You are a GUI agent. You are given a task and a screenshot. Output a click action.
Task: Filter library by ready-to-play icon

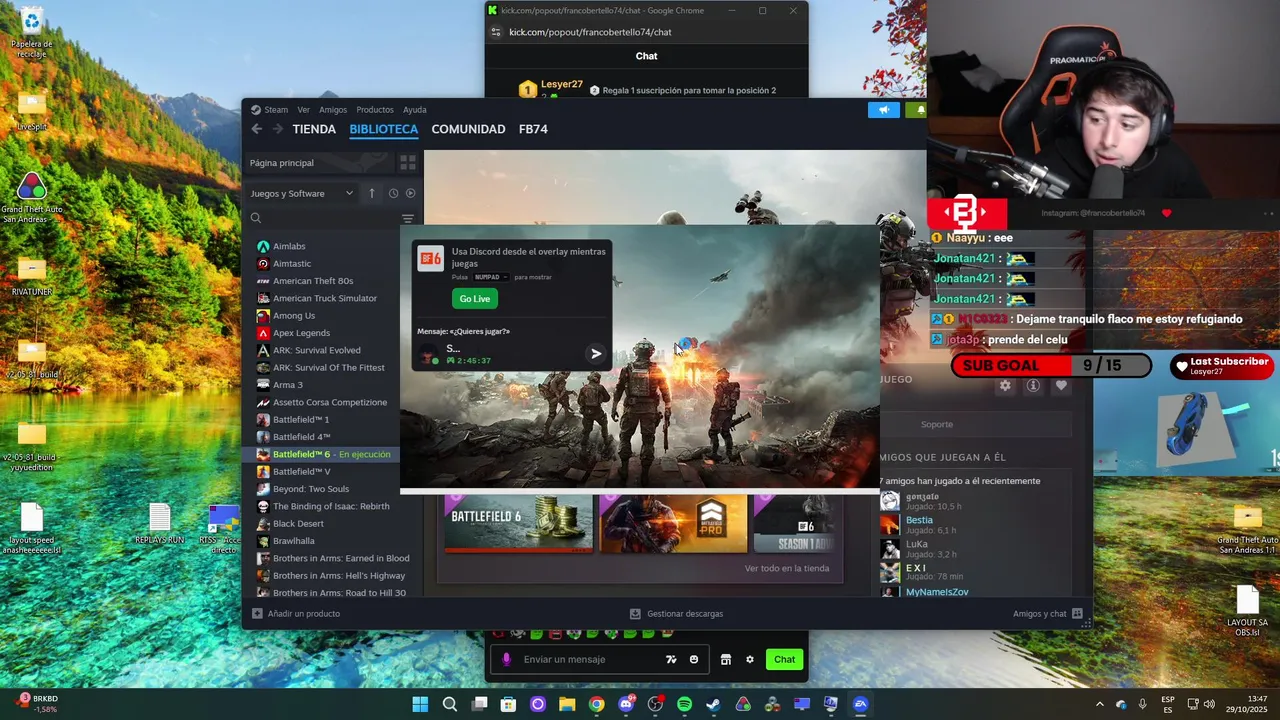coord(410,193)
